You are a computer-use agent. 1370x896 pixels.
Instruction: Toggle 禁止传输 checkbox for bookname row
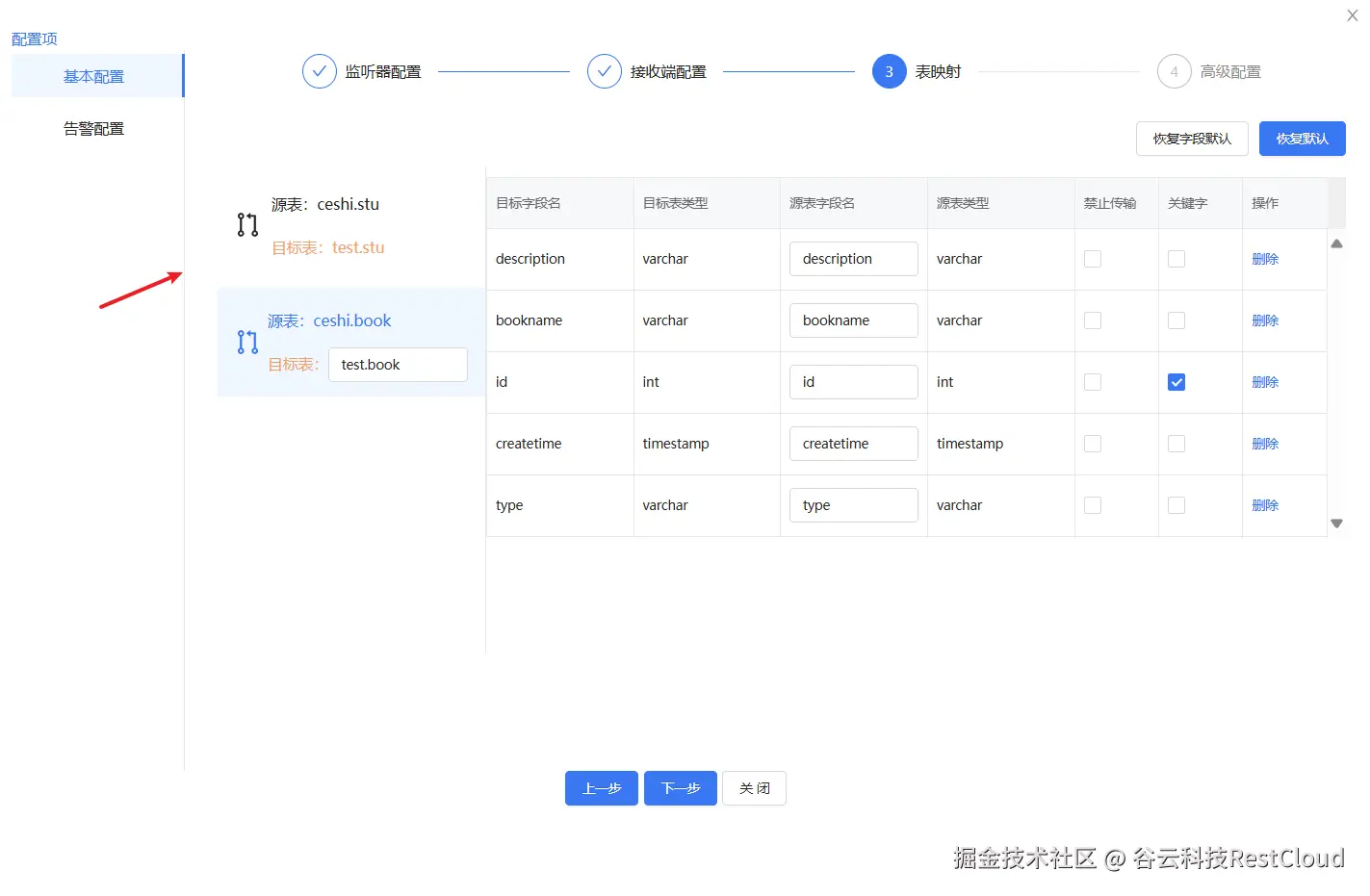[x=1093, y=320]
